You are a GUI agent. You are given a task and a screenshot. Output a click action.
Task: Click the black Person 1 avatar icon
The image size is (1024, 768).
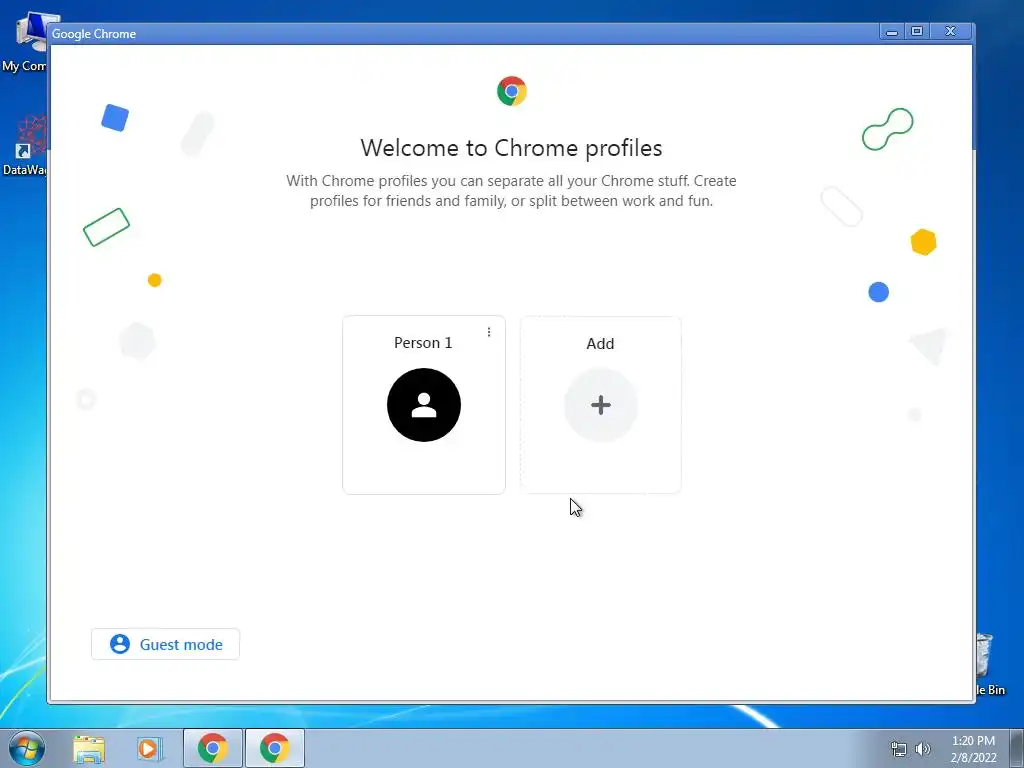coord(424,405)
